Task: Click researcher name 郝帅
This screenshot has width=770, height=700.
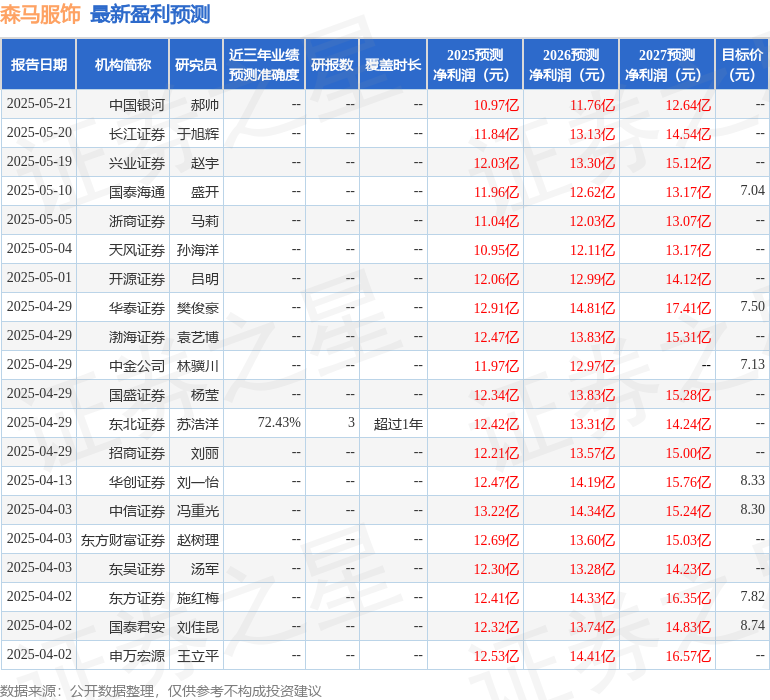Action: coord(204,105)
